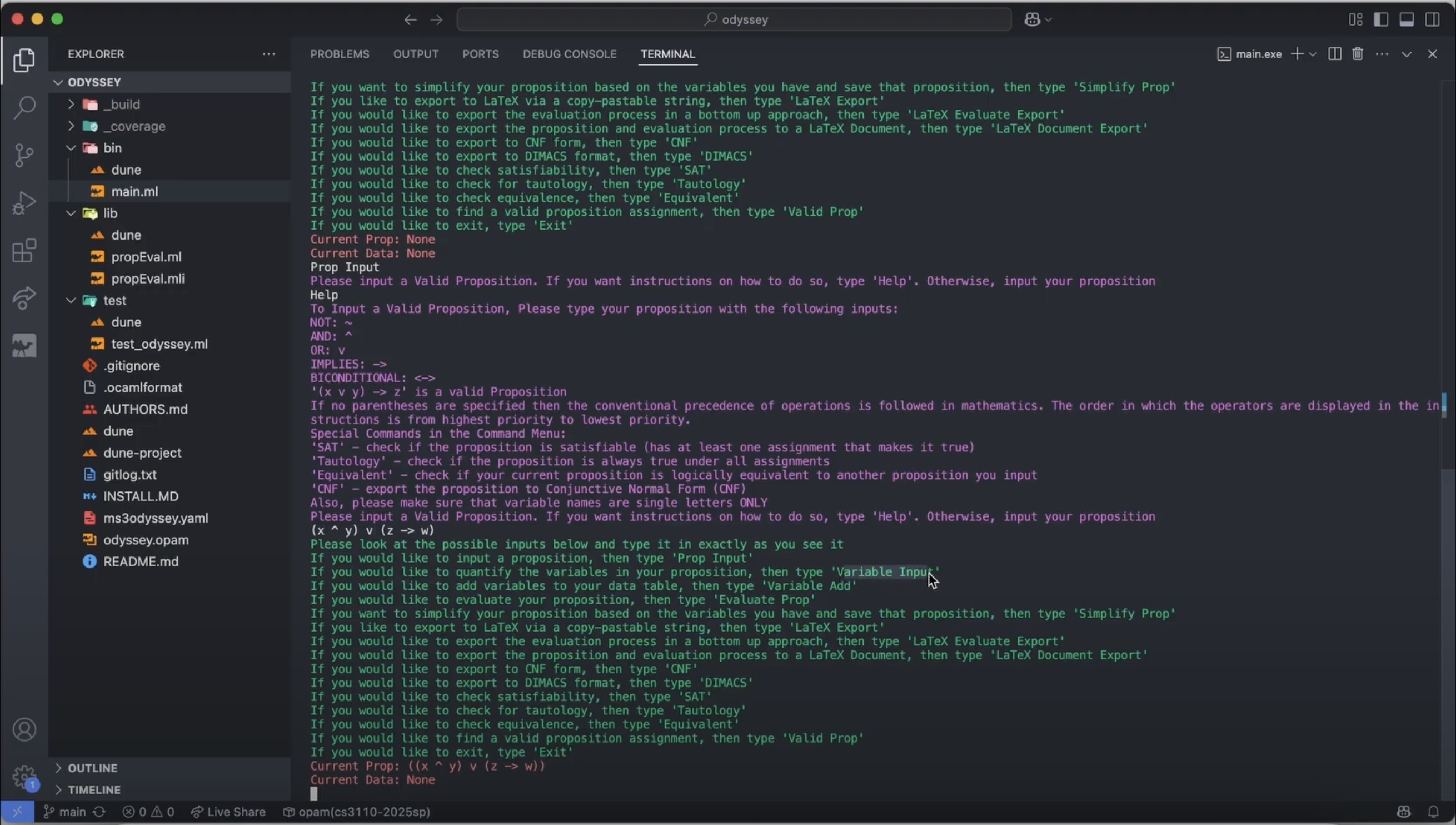Expand the _build folder
Image resolution: width=1456 pixels, height=825 pixels.
[x=71, y=105]
